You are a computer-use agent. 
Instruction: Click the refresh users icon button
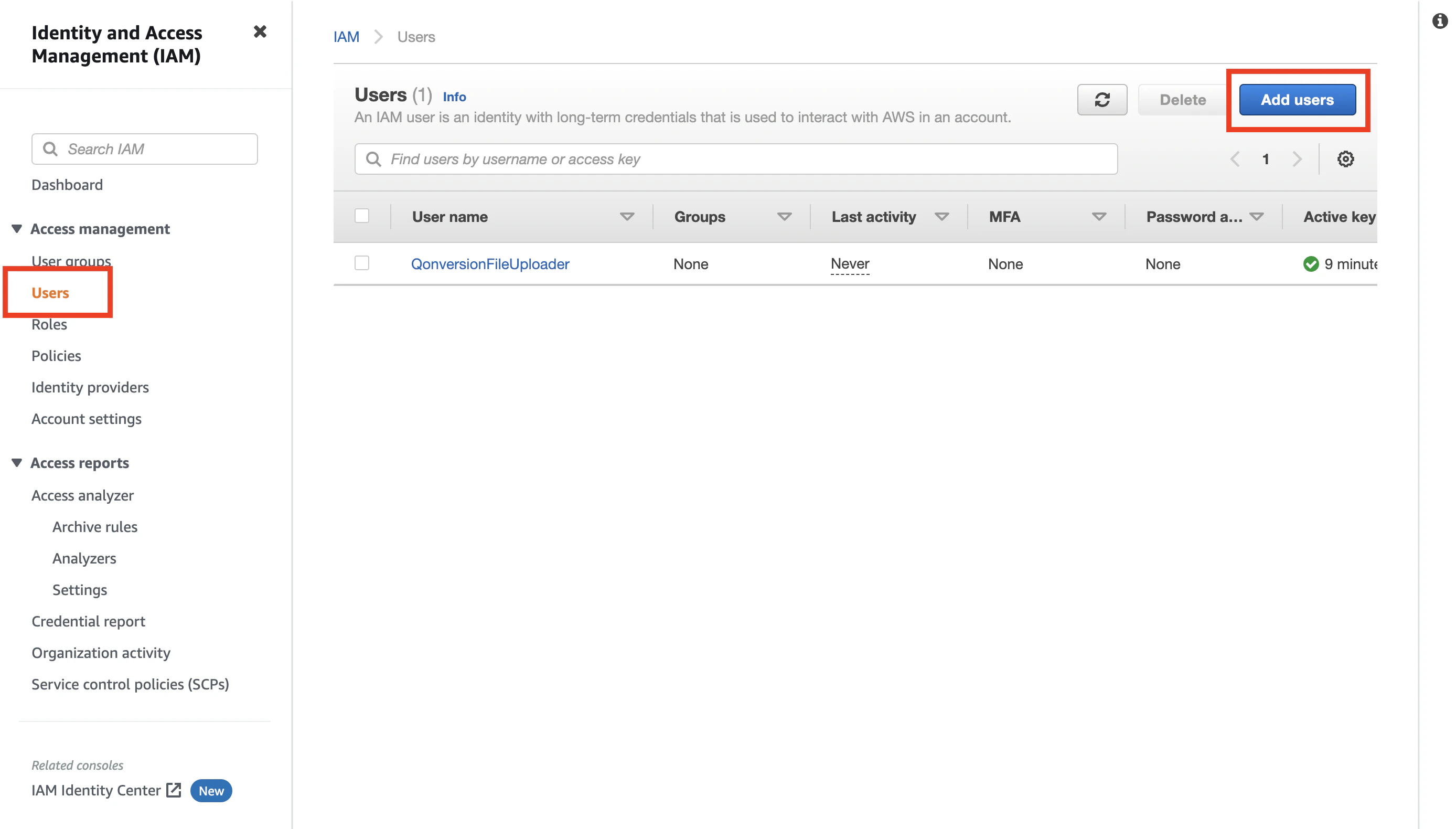(x=1101, y=100)
